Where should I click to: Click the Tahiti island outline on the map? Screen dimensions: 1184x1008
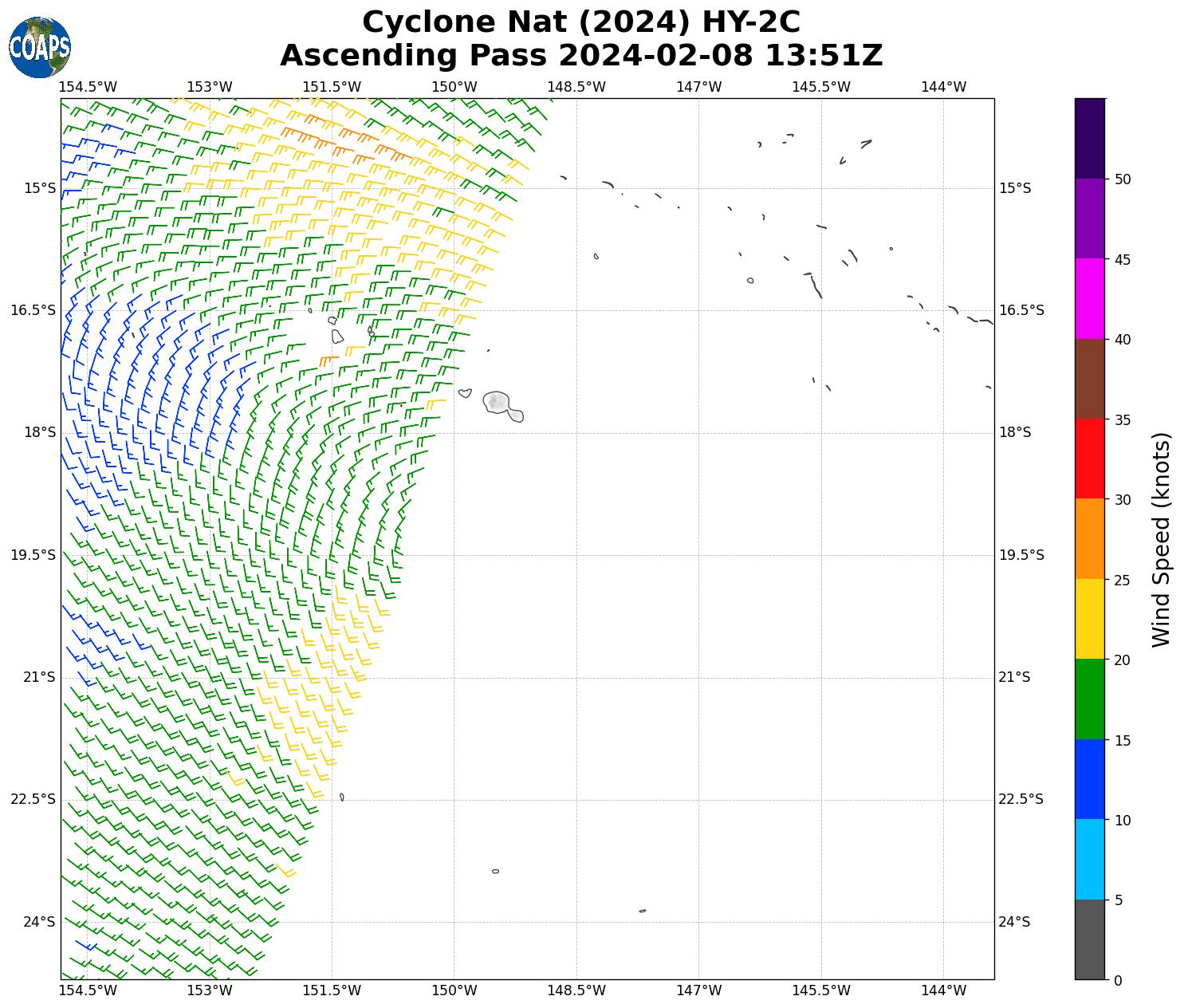pos(500,403)
